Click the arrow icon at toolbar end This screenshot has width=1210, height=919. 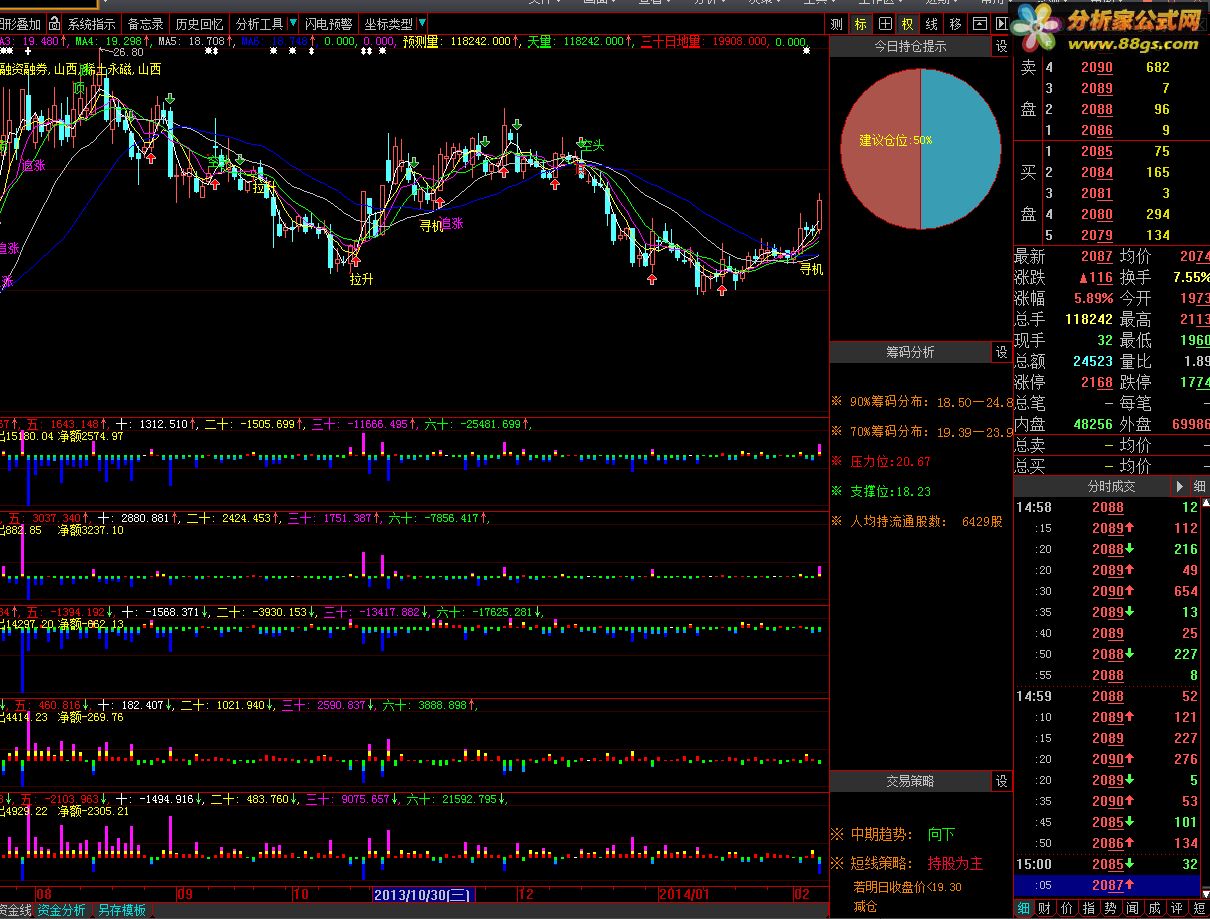1000,24
